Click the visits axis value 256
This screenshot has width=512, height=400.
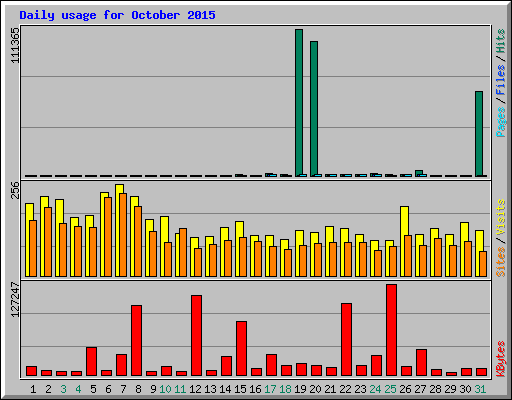click(15, 190)
